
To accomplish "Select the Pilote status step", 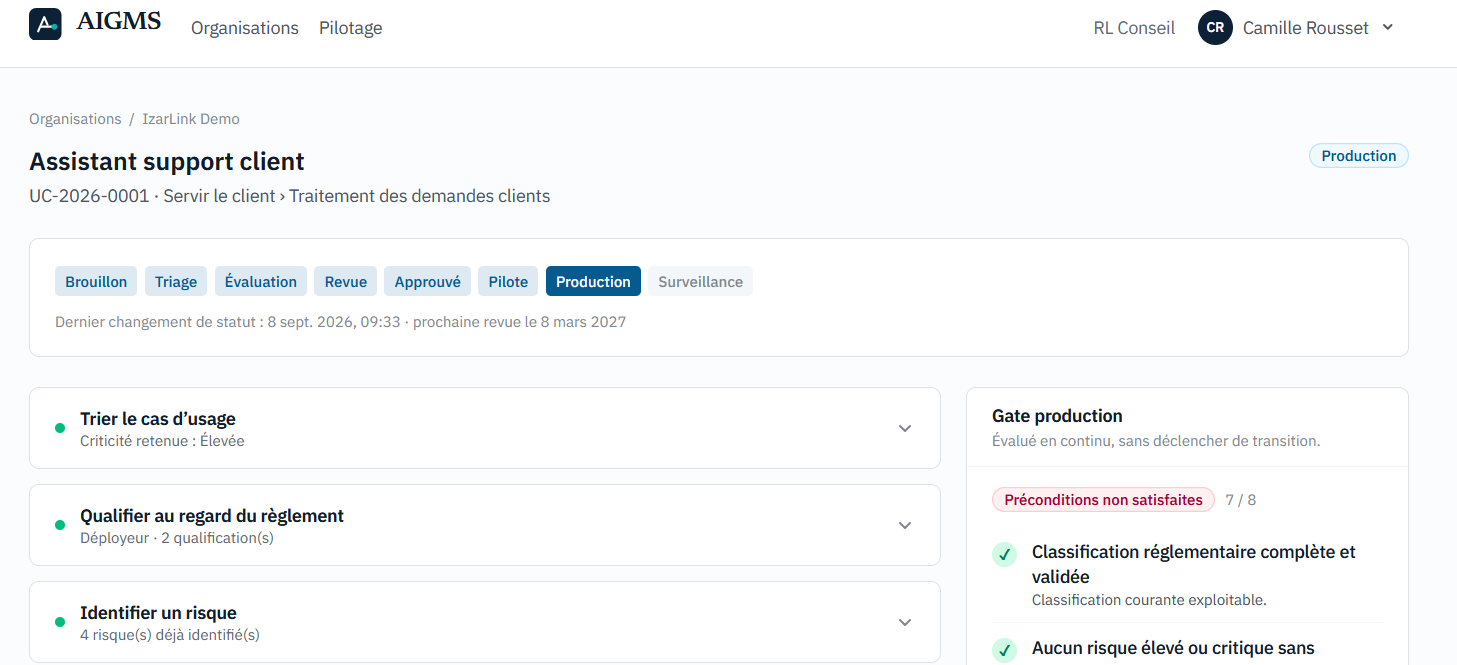I will pyautogui.click(x=508, y=281).
